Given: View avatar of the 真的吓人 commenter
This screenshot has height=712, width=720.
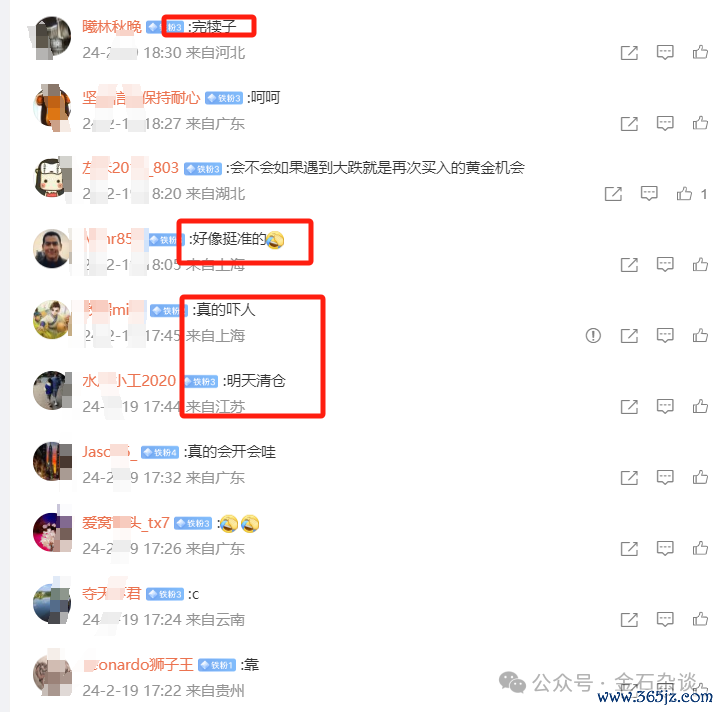Looking at the screenshot, I should (x=52, y=320).
